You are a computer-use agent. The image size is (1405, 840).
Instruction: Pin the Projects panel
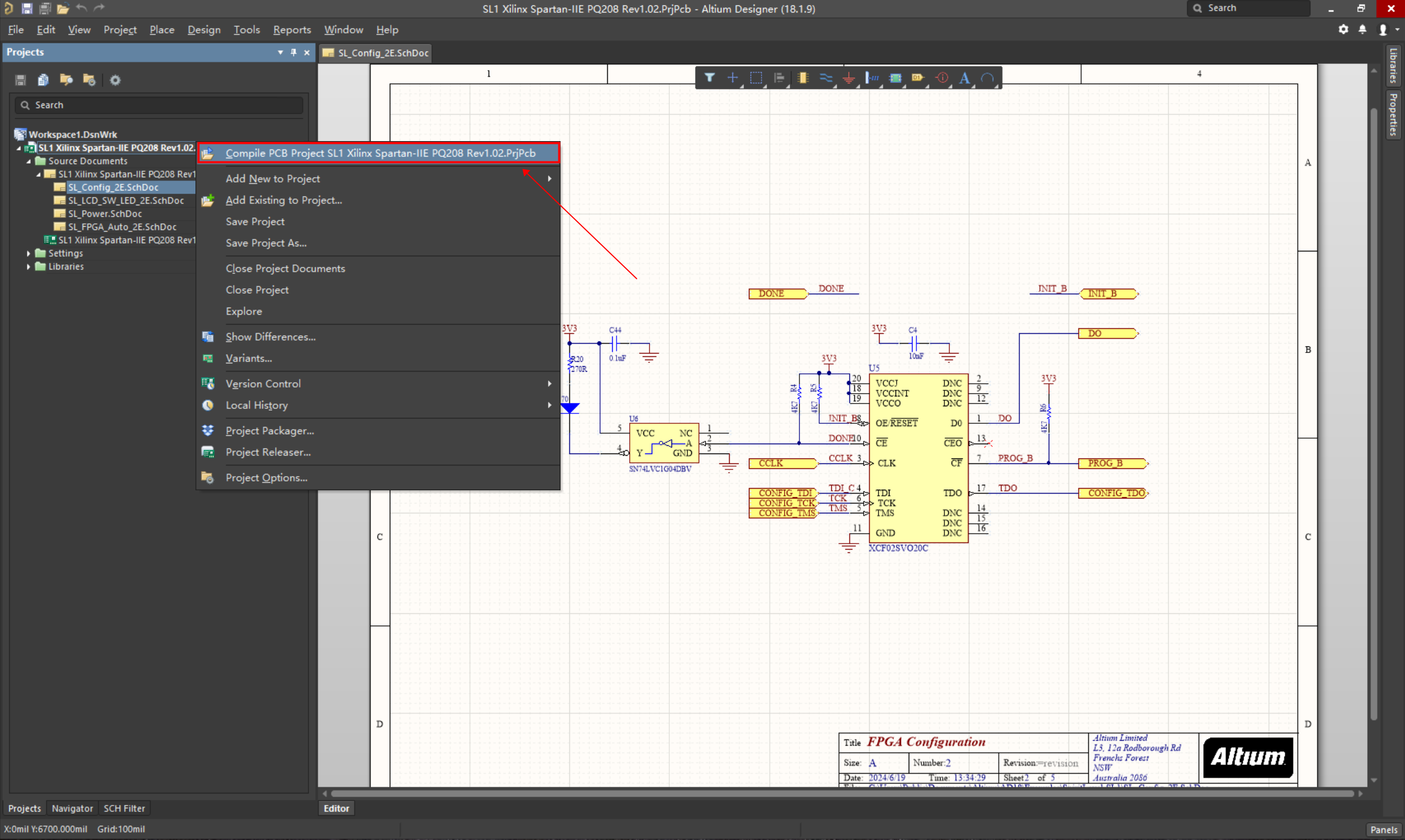click(293, 52)
